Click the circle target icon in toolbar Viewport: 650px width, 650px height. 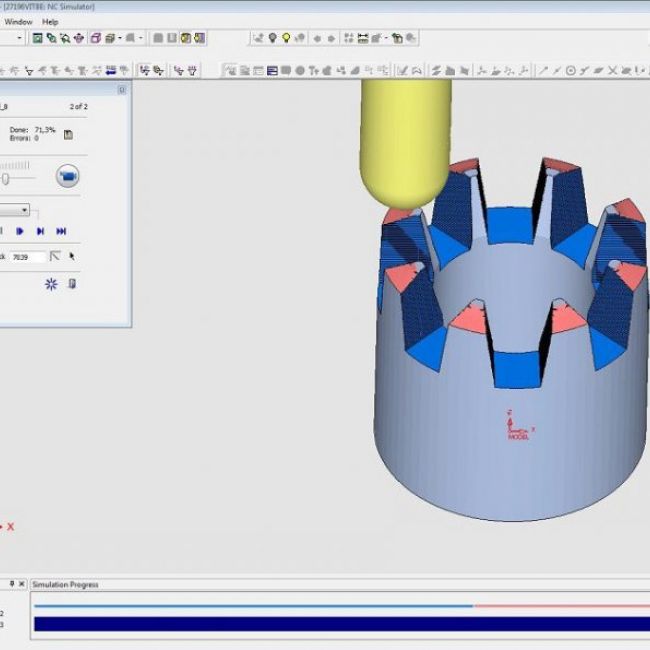[x=570, y=71]
